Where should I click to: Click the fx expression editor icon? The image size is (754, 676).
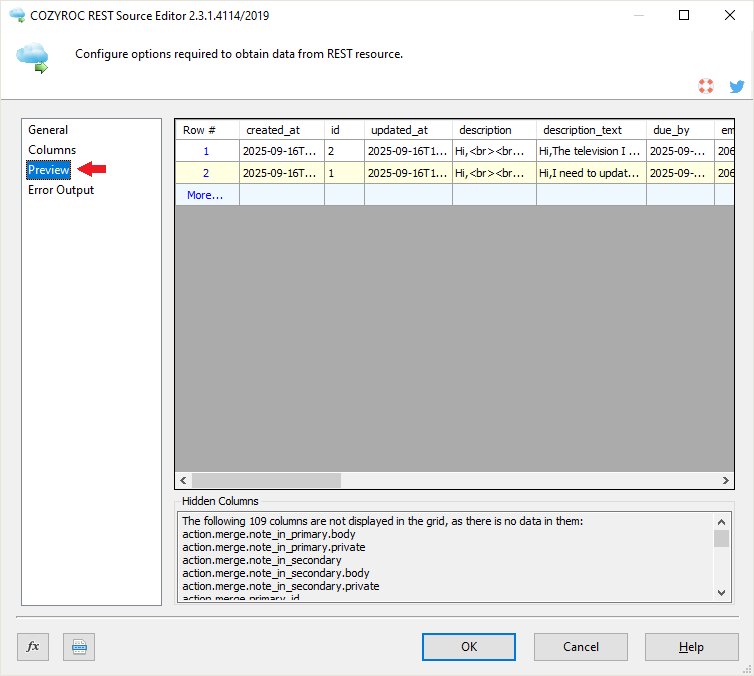pyautogui.click(x=32, y=647)
